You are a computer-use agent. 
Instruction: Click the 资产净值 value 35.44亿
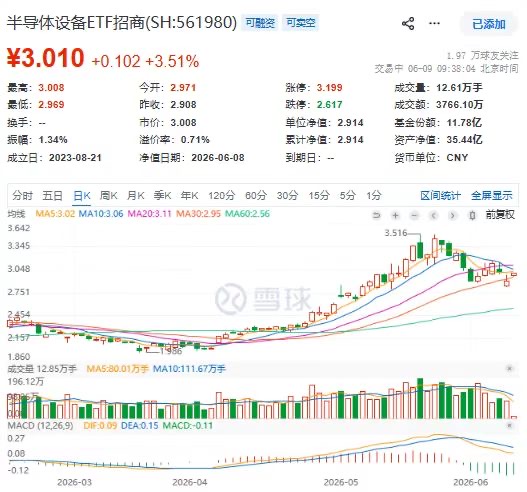pos(464,140)
